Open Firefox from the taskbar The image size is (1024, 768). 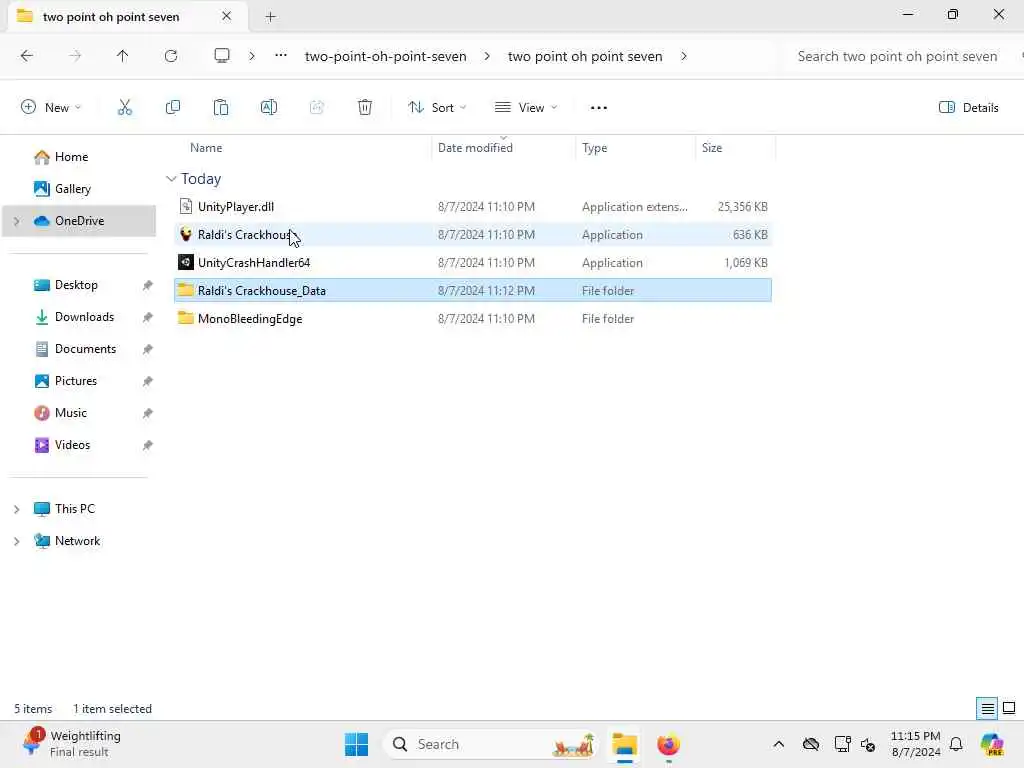tap(668, 744)
